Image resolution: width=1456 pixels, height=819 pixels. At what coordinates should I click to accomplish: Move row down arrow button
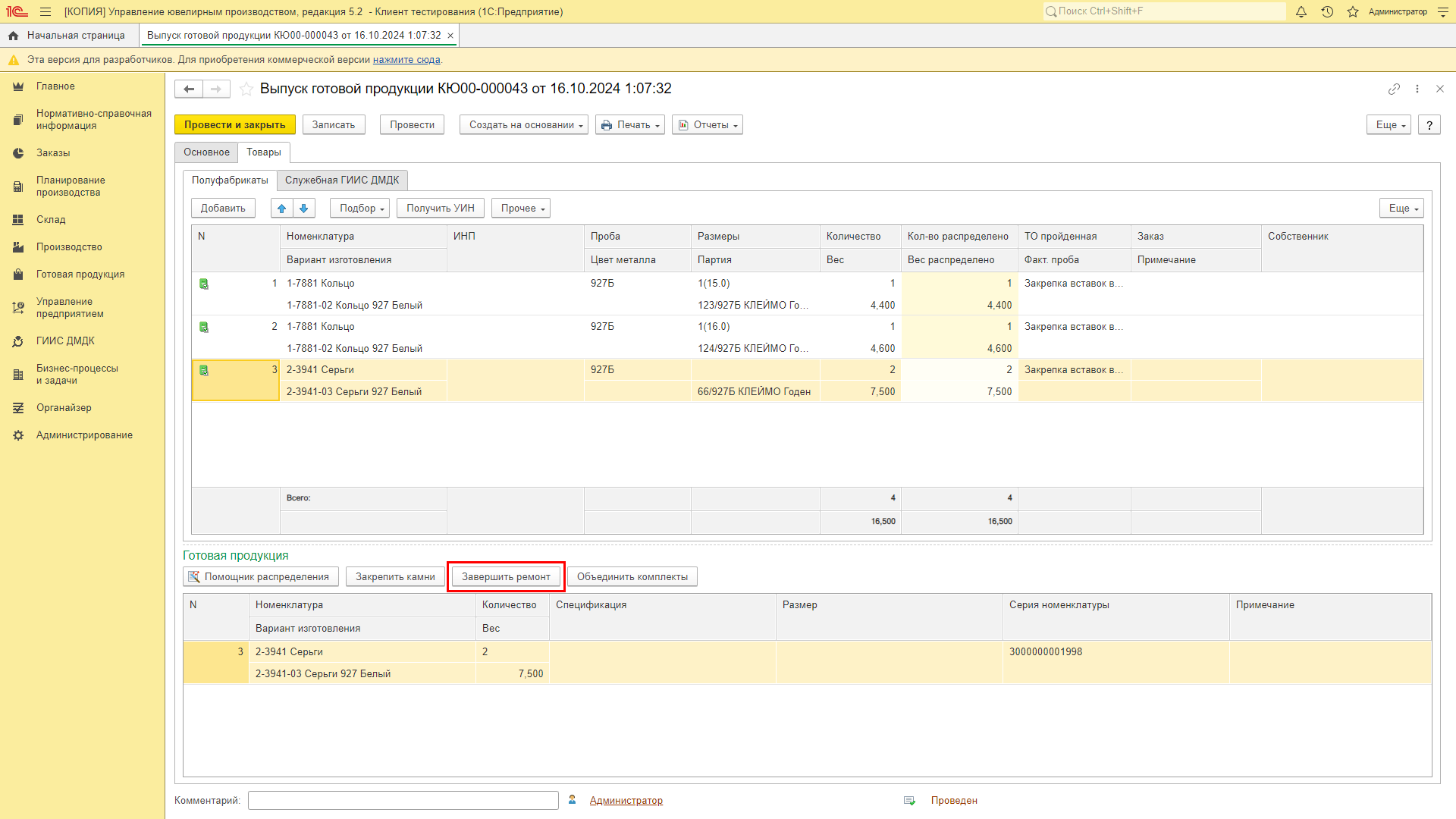tap(304, 208)
